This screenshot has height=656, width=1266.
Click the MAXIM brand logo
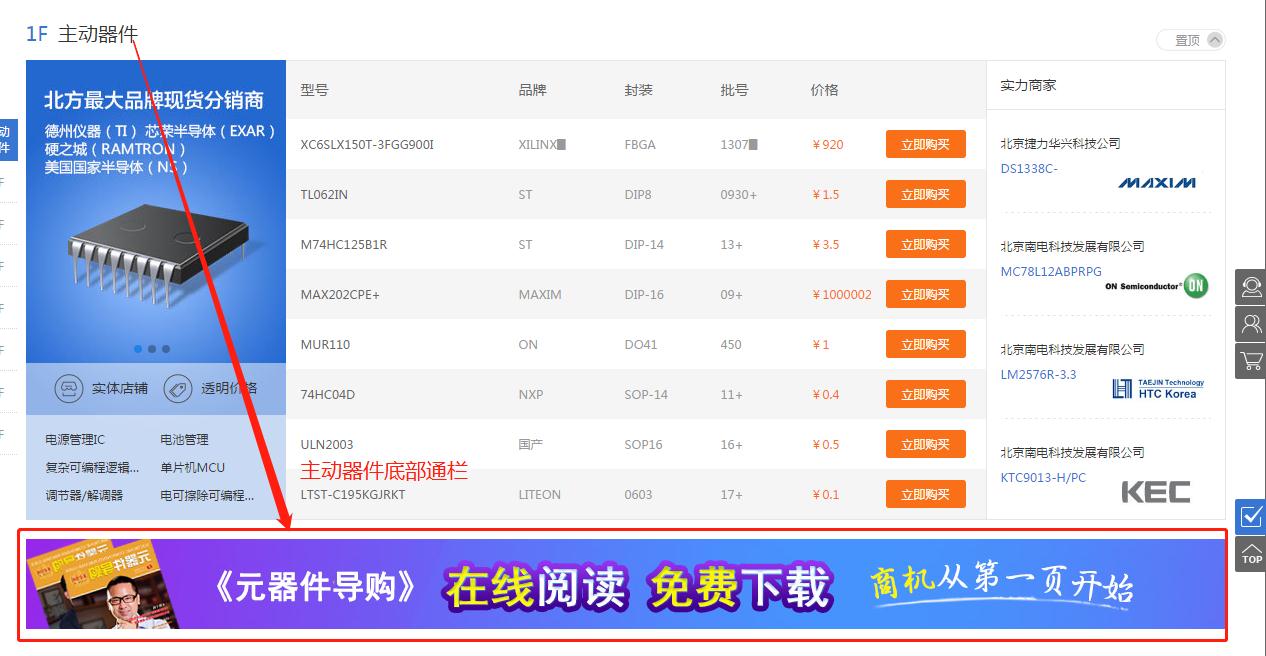point(1157,183)
